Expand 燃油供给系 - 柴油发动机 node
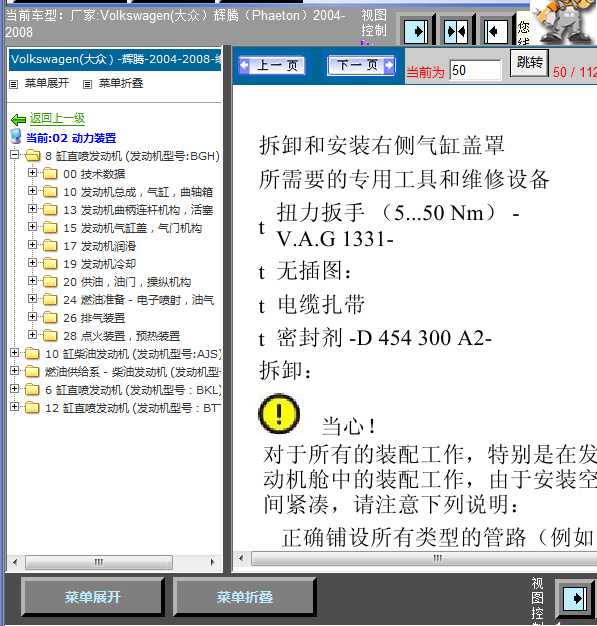The width and height of the screenshot is (597, 626). tap(14, 371)
